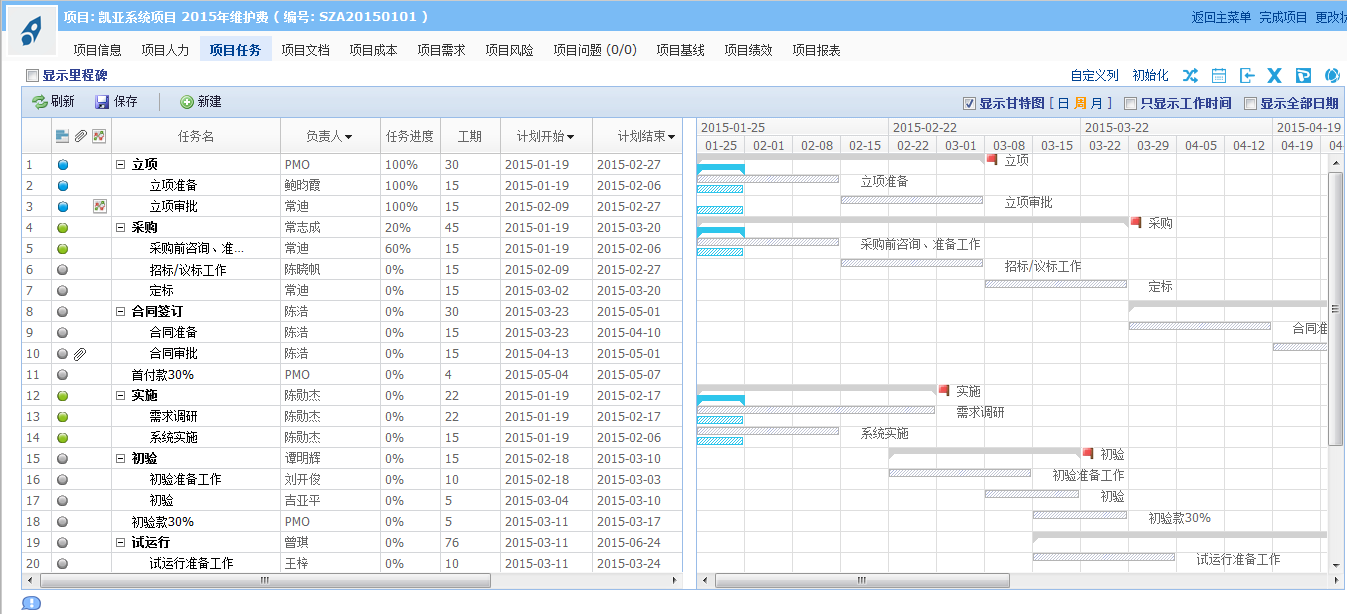Image resolution: width=1347 pixels, height=614 pixels.
Task: Click the attachment paperclip on row 10
Action: pyautogui.click(x=80, y=354)
